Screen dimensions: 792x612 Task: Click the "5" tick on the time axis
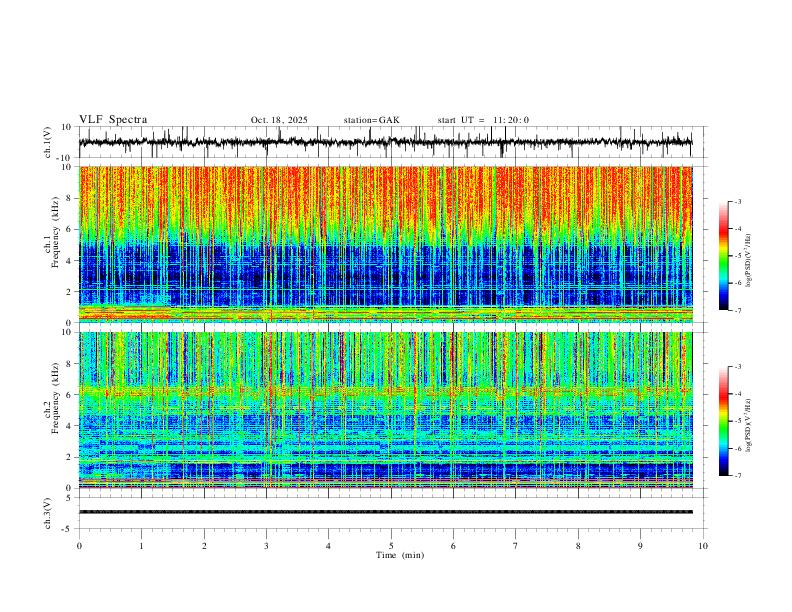[391, 546]
